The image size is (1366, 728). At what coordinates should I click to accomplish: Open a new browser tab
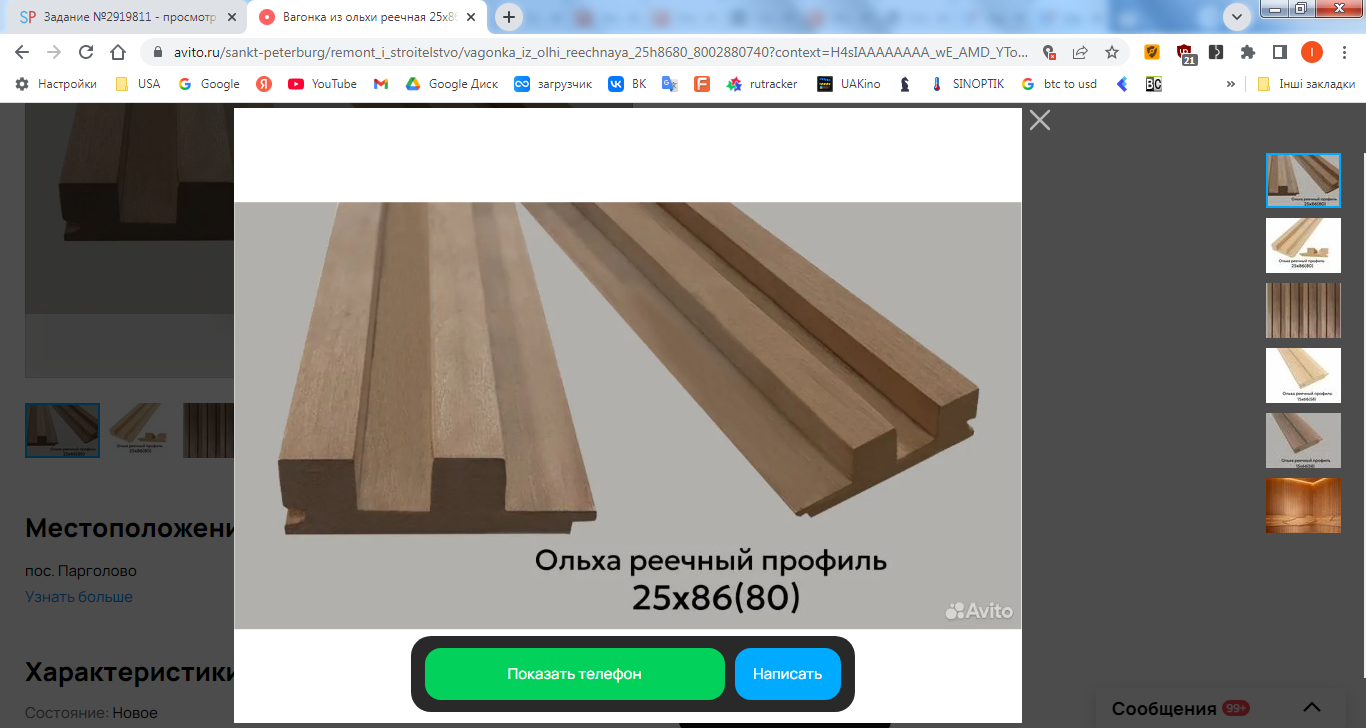(x=510, y=17)
